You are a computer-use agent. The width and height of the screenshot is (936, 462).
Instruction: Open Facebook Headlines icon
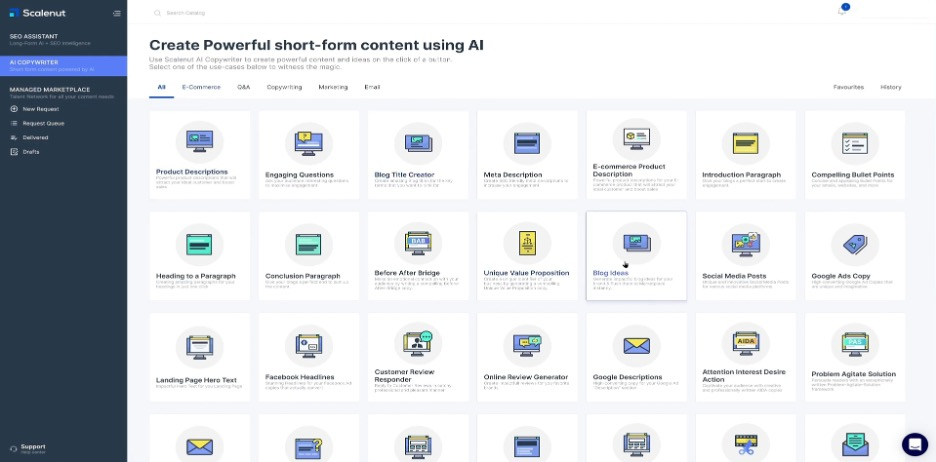click(309, 345)
